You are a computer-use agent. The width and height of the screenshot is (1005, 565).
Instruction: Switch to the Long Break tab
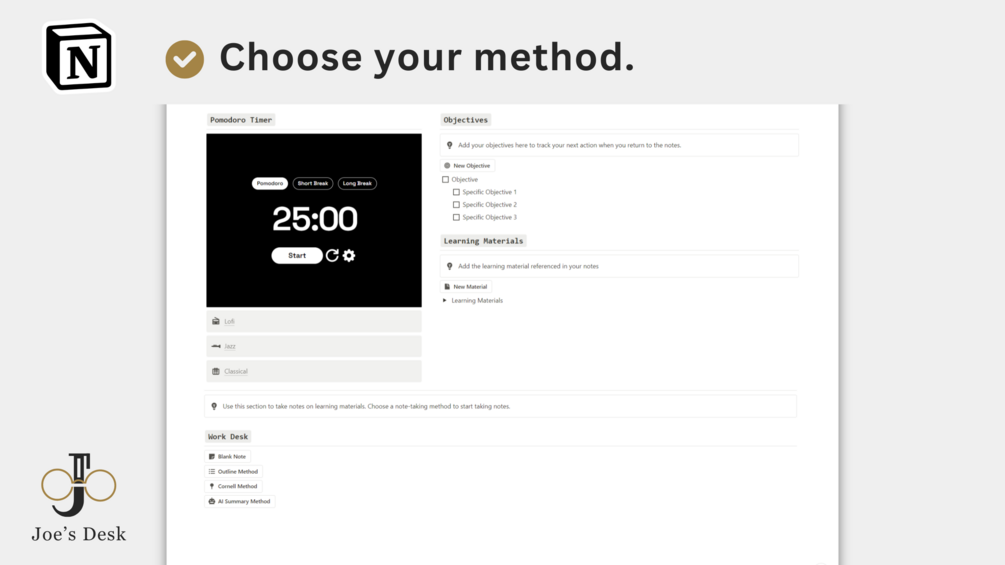point(357,183)
